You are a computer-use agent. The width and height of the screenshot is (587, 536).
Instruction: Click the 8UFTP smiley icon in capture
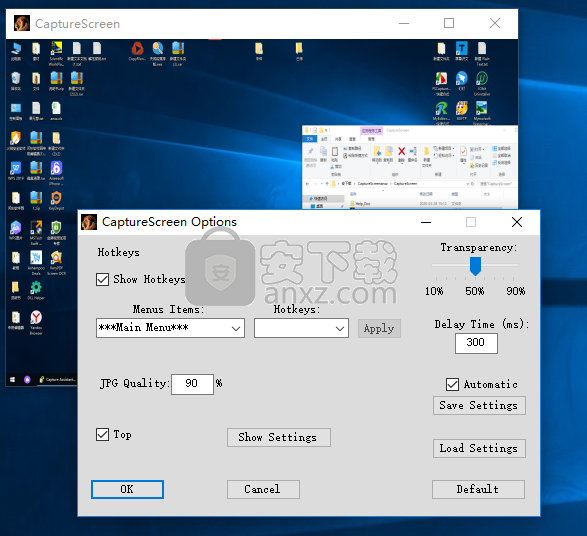462,109
